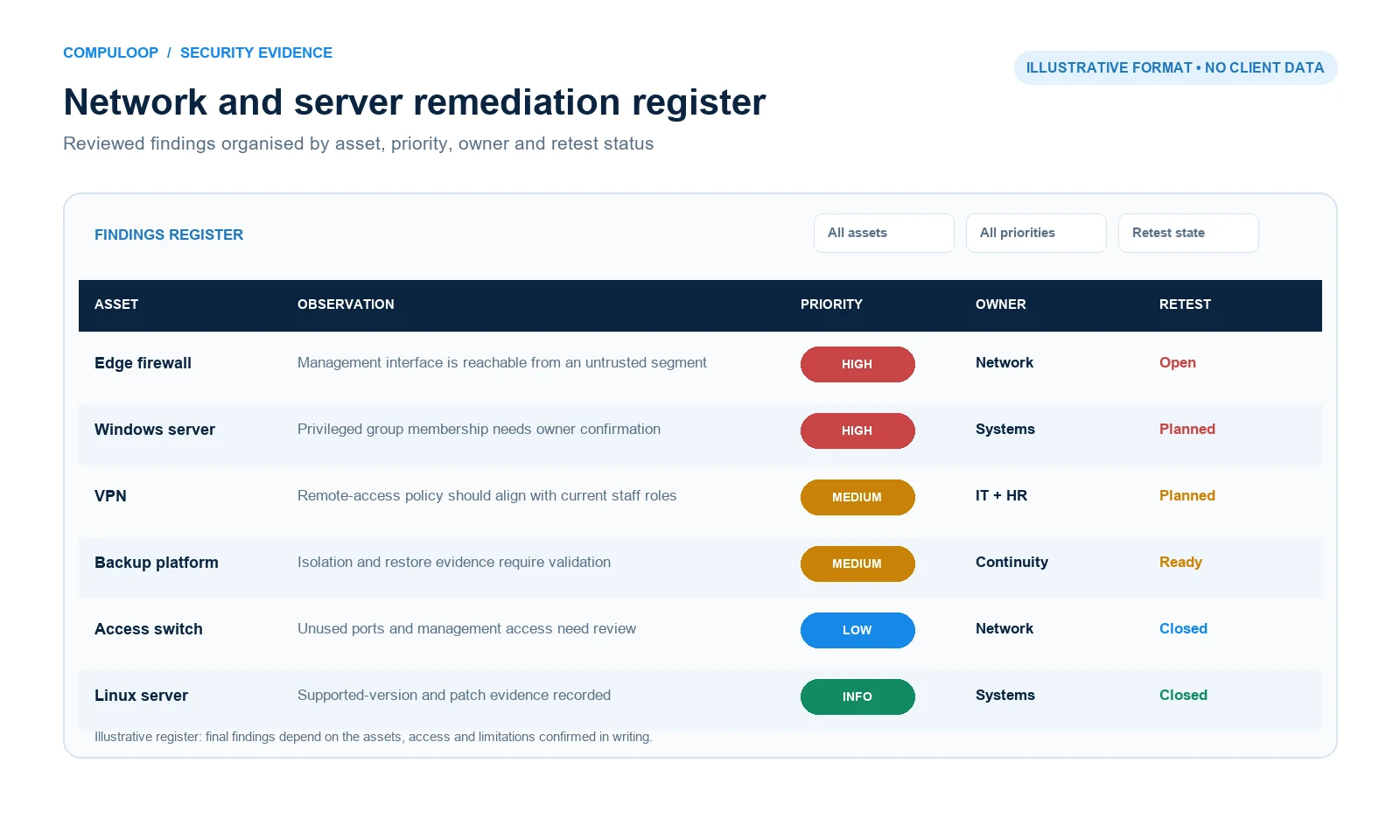Click the Network owner in Edge firewall row
The height and width of the screenshot is (840, 1400).
(1004, 362)
